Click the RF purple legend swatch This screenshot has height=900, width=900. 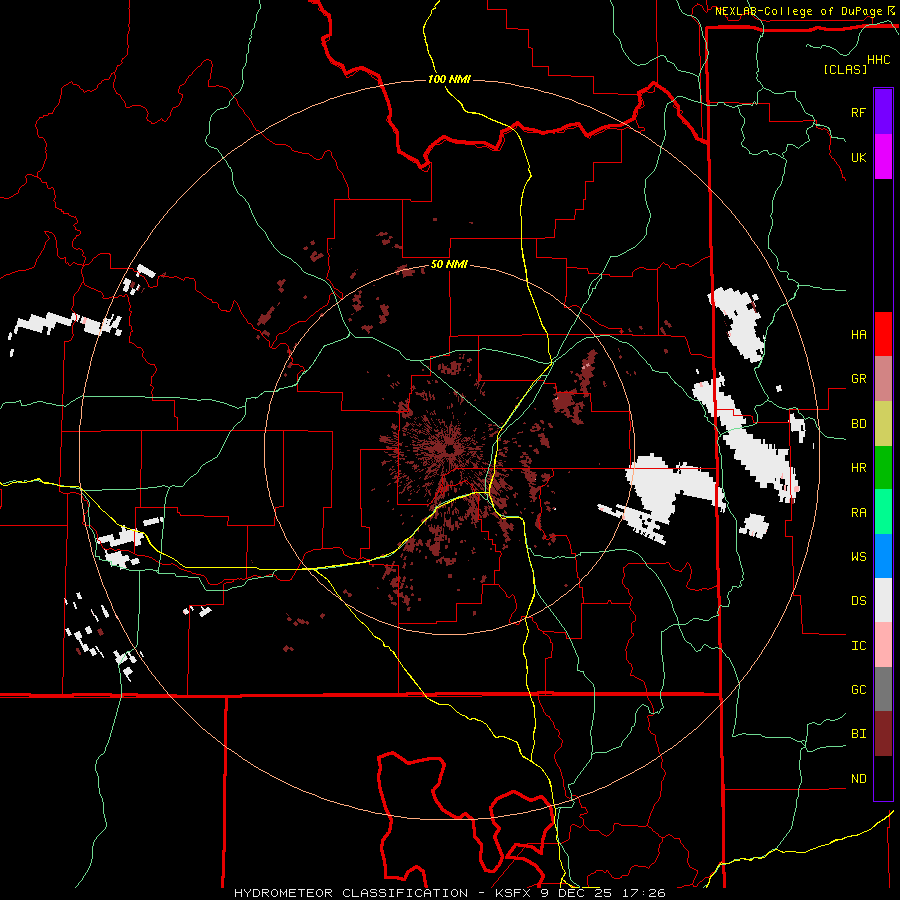[883, 112]
